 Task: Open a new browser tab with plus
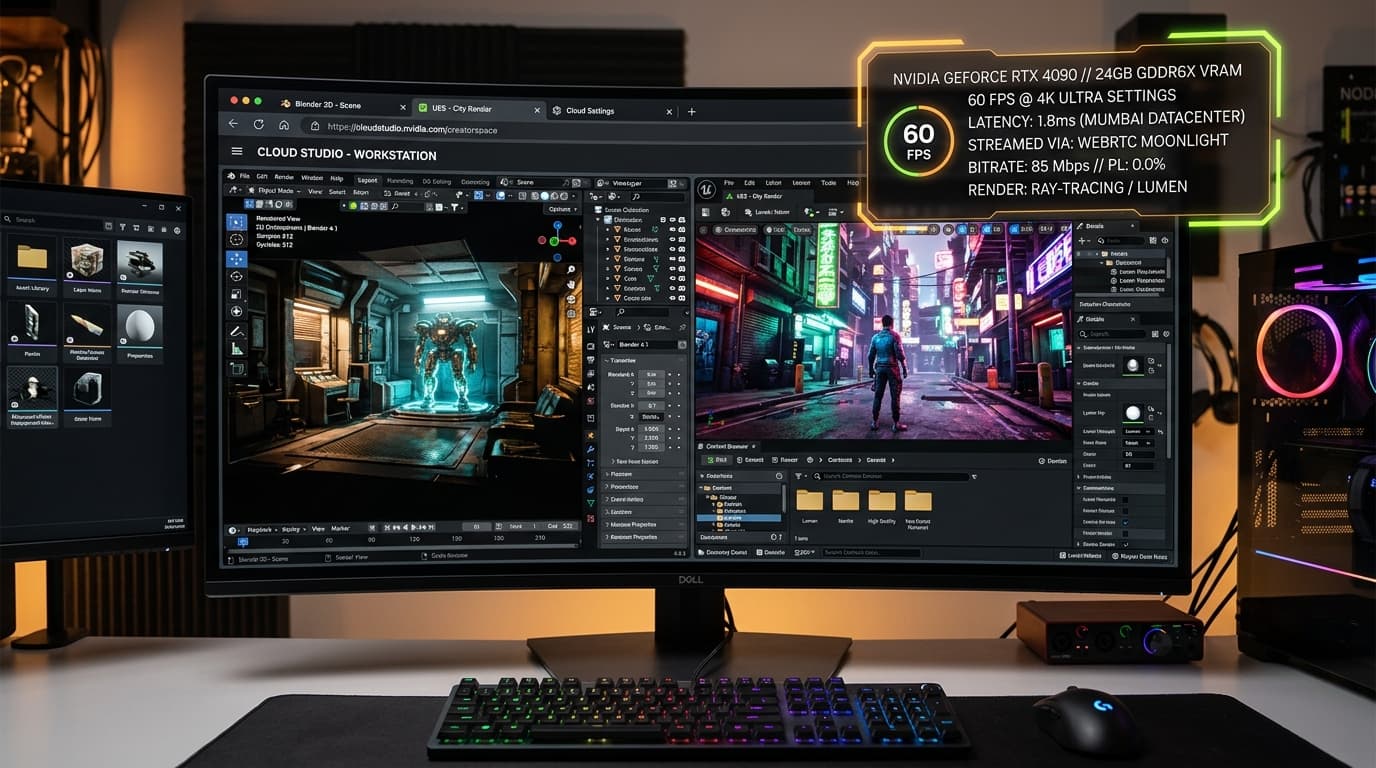691,111
